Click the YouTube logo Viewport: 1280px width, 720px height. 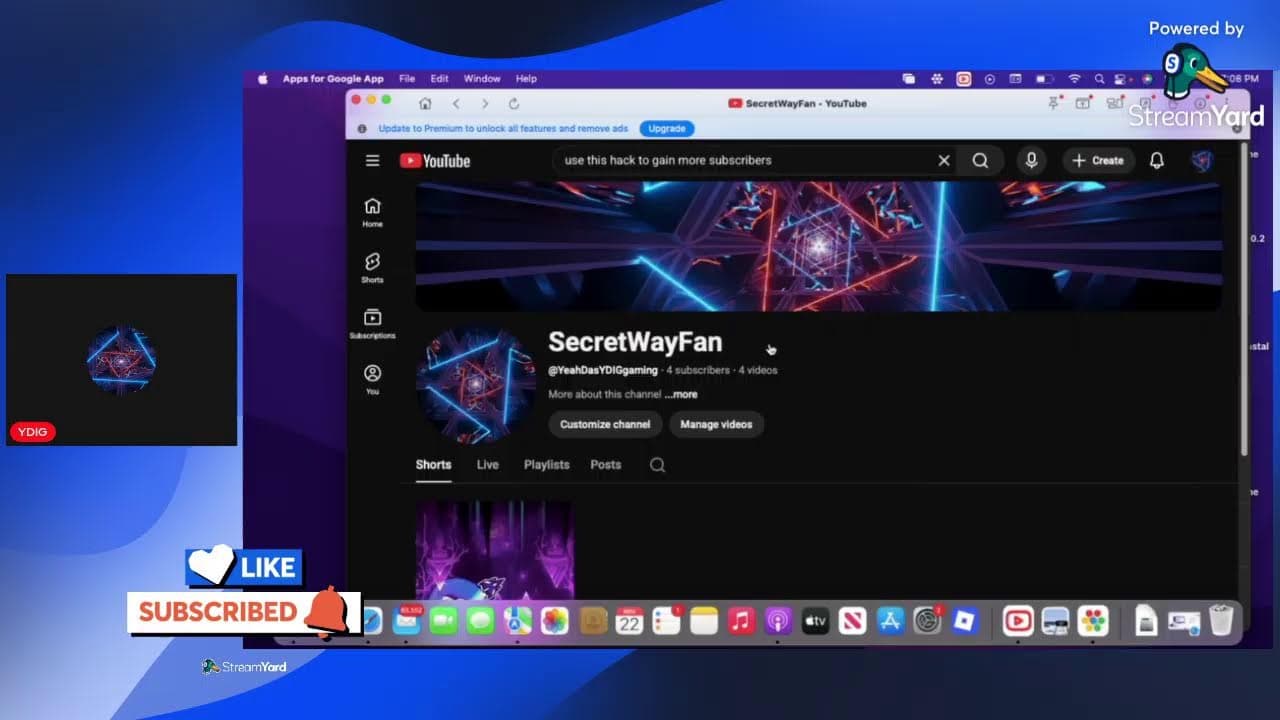point(435,160)
